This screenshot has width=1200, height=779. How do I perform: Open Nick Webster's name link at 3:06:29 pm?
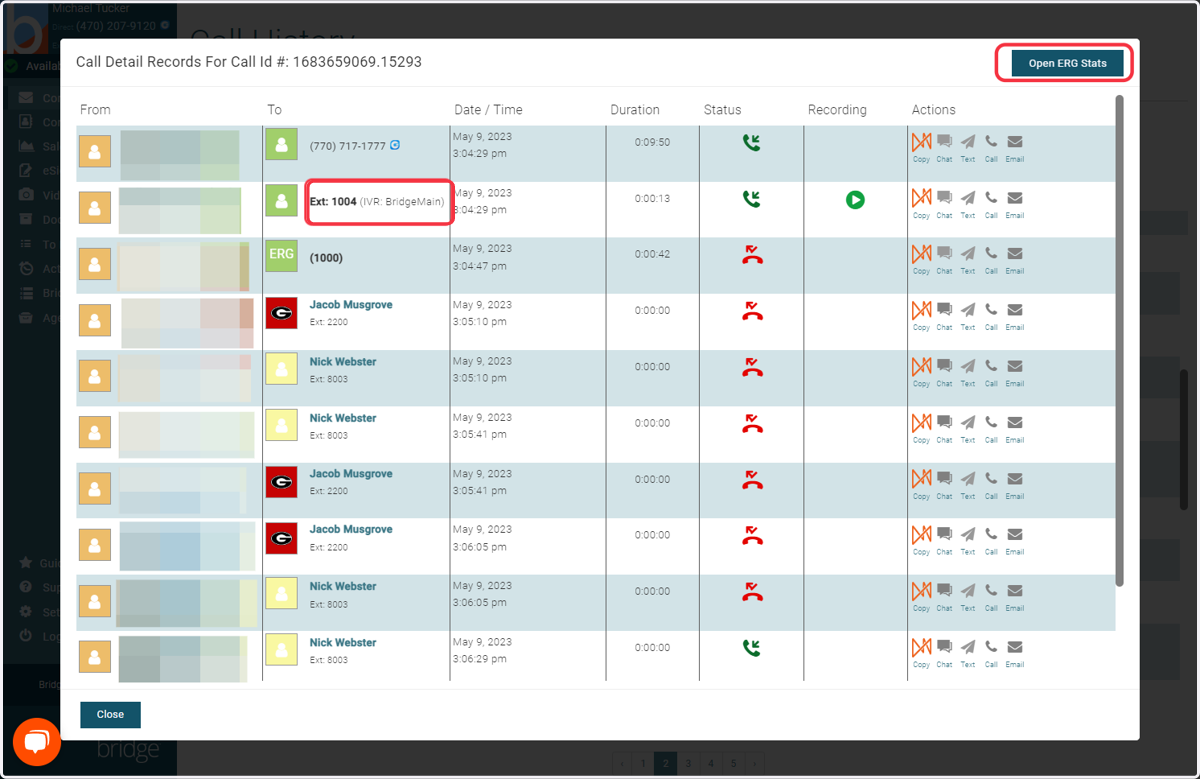343,642
